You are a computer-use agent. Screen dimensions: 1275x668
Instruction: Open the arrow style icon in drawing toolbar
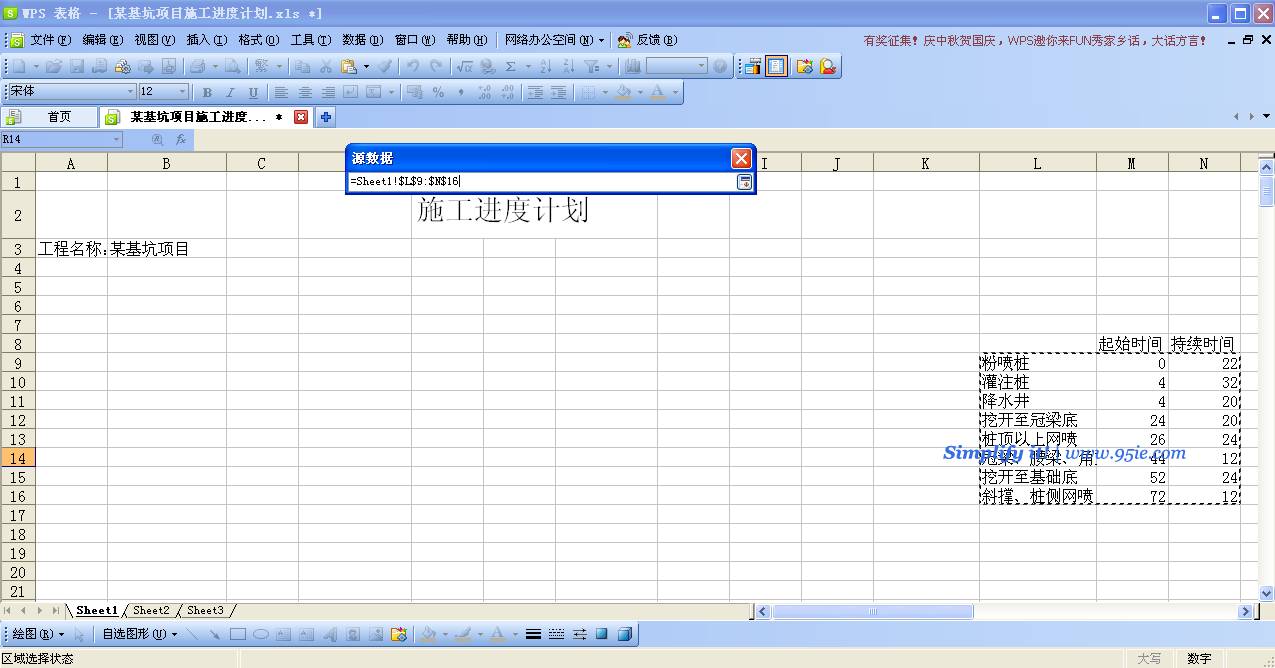tap(579, 634)
